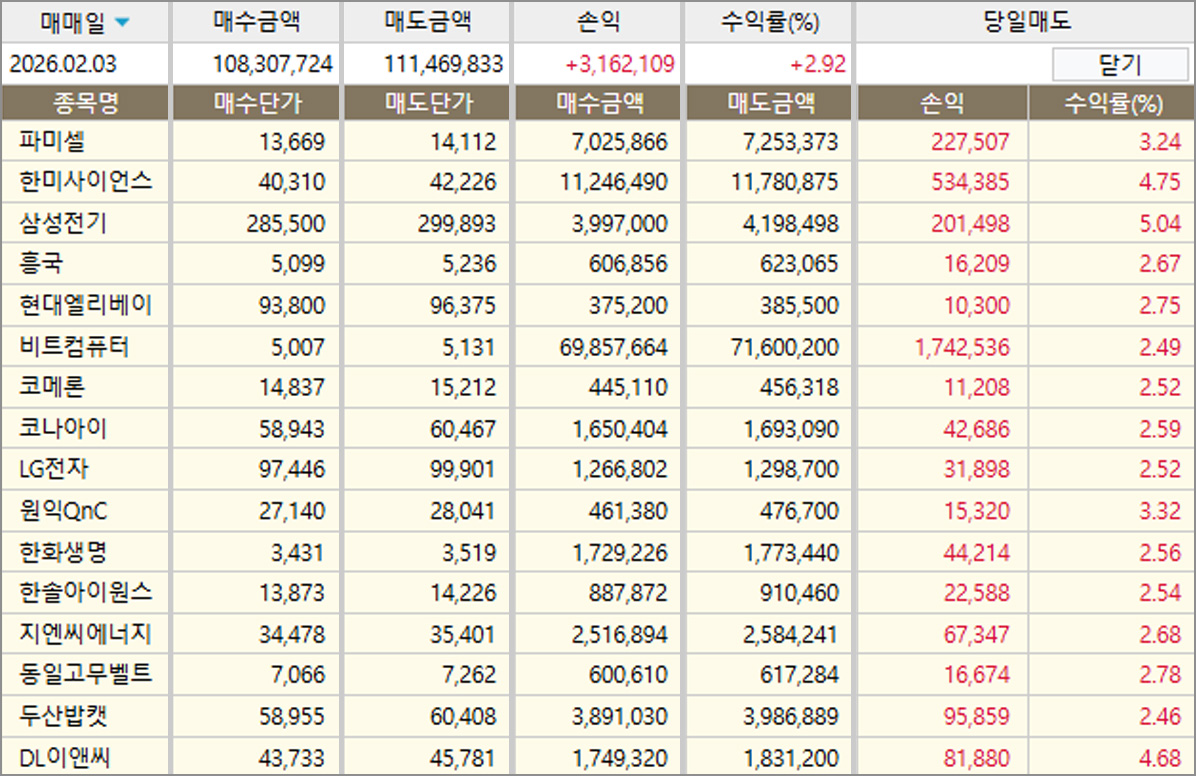Click the total profit +3,162,109 cell
The height and width of the screenshot is (776, 1196).
(x=620, y=65)
